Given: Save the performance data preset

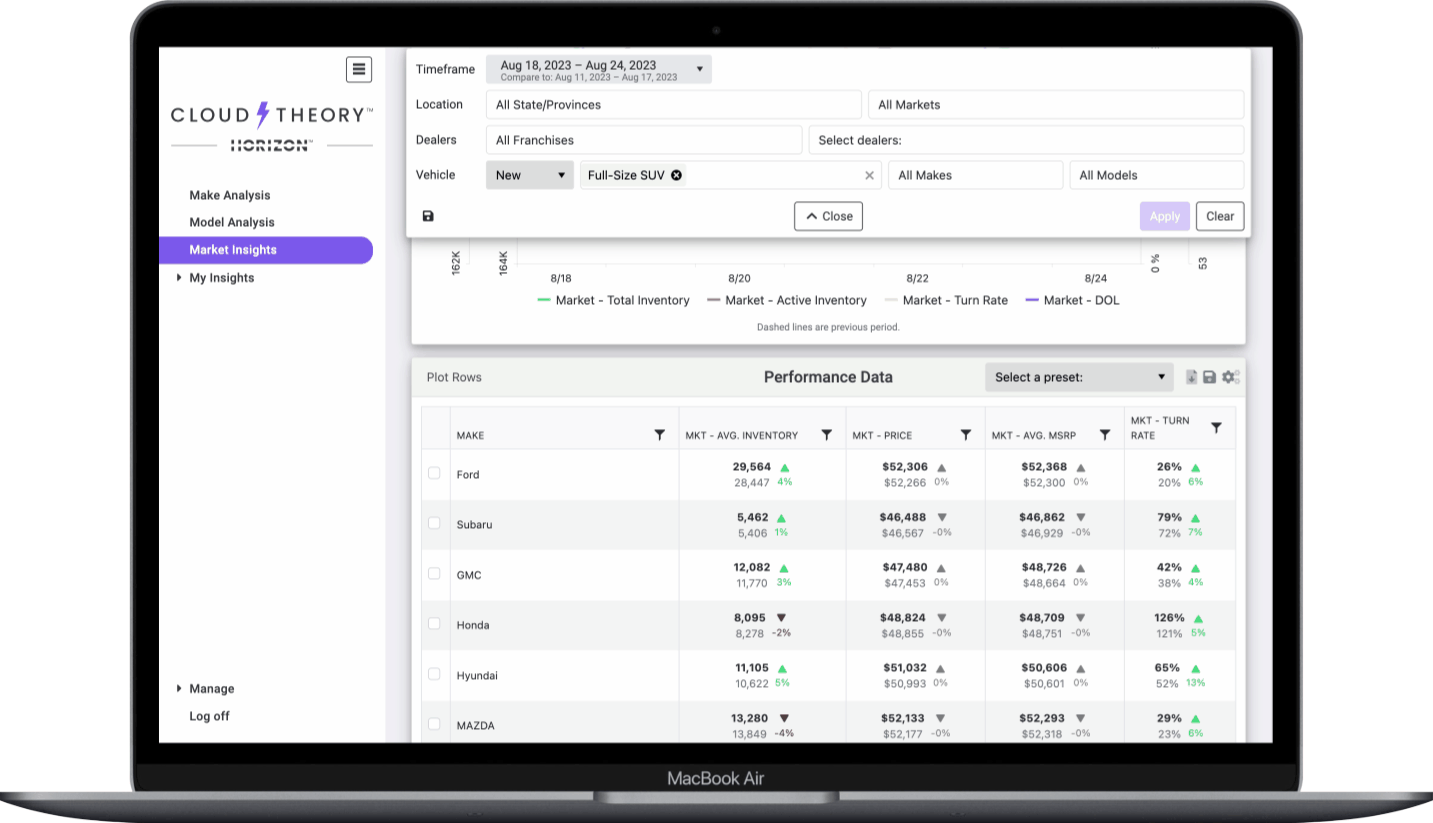Looking at the screenshot, I should 1209,377.
